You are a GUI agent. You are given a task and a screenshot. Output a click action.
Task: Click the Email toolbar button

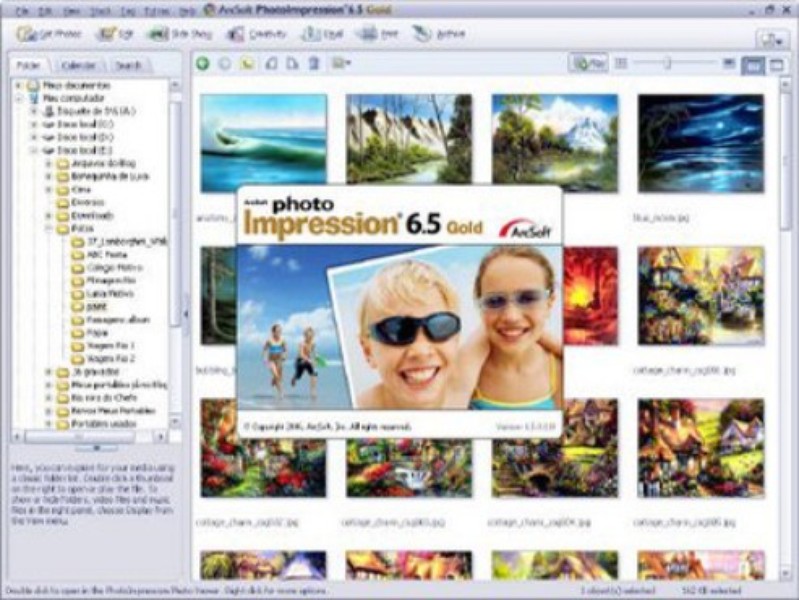pyautogui.click(x=323, y=34)
